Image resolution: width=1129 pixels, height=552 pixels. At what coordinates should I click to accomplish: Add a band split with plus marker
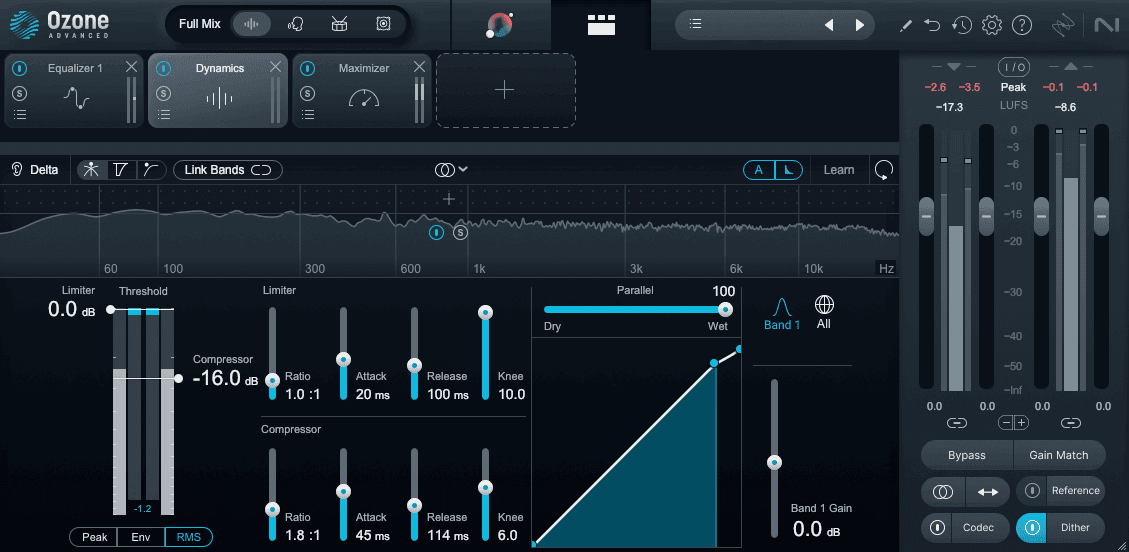[x=449, y=199]
